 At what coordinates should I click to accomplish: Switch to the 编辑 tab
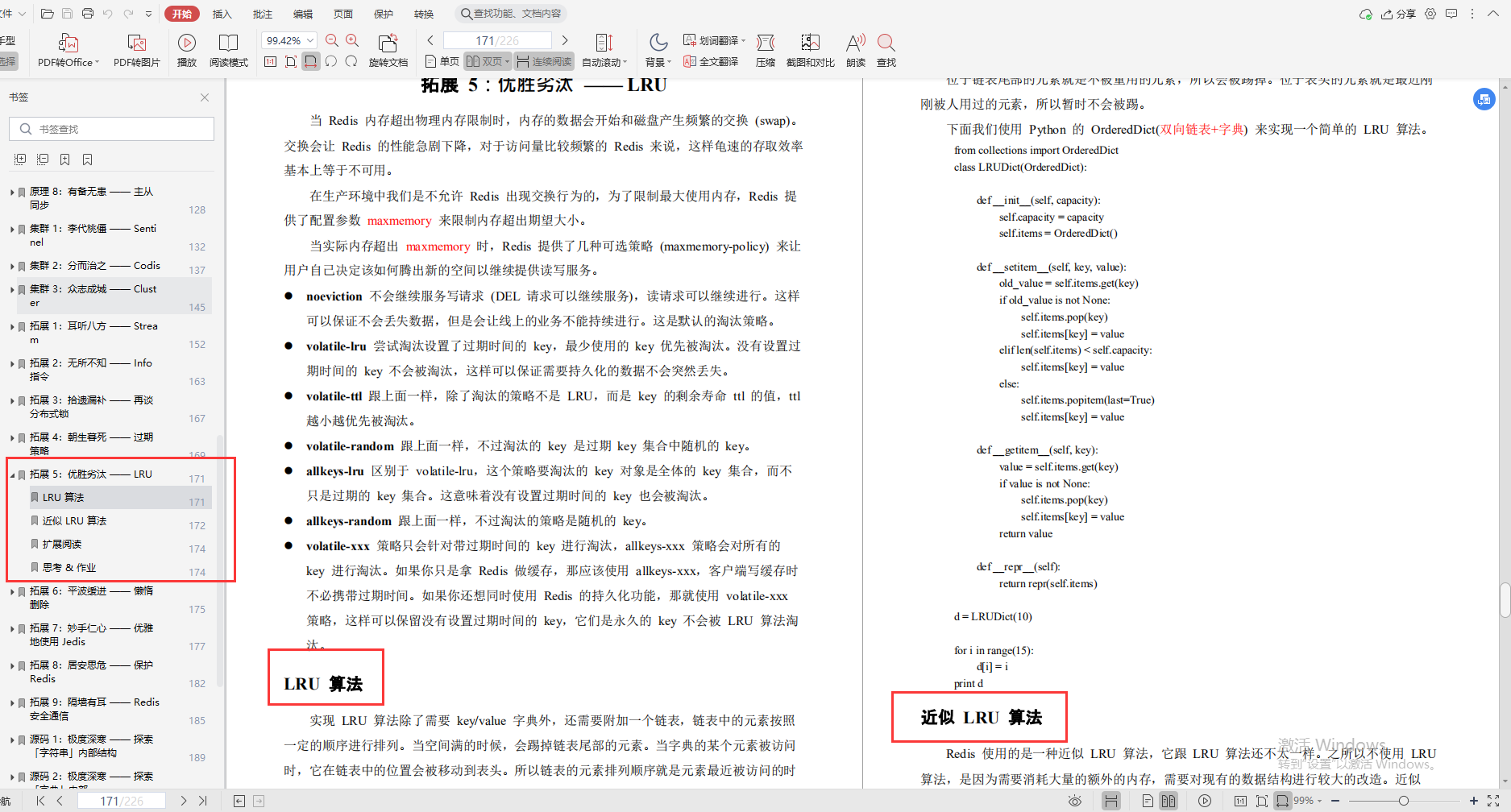click(302, 14)
